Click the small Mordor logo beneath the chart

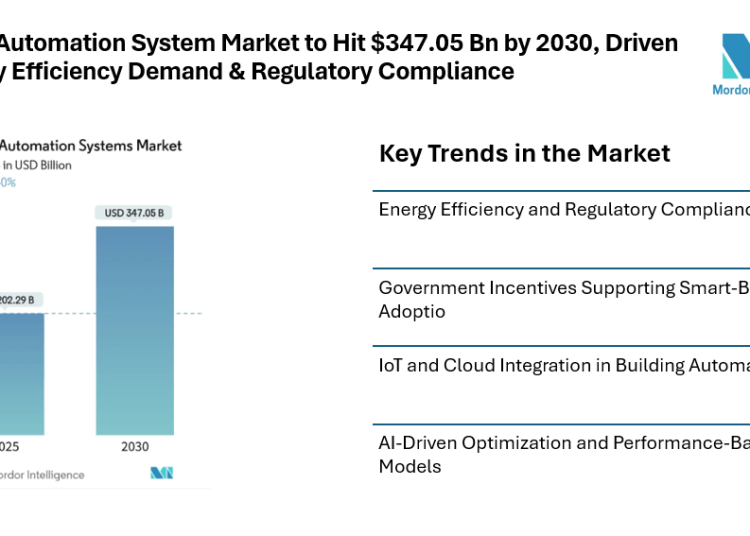pyautogui.click(x=162, y=473)
